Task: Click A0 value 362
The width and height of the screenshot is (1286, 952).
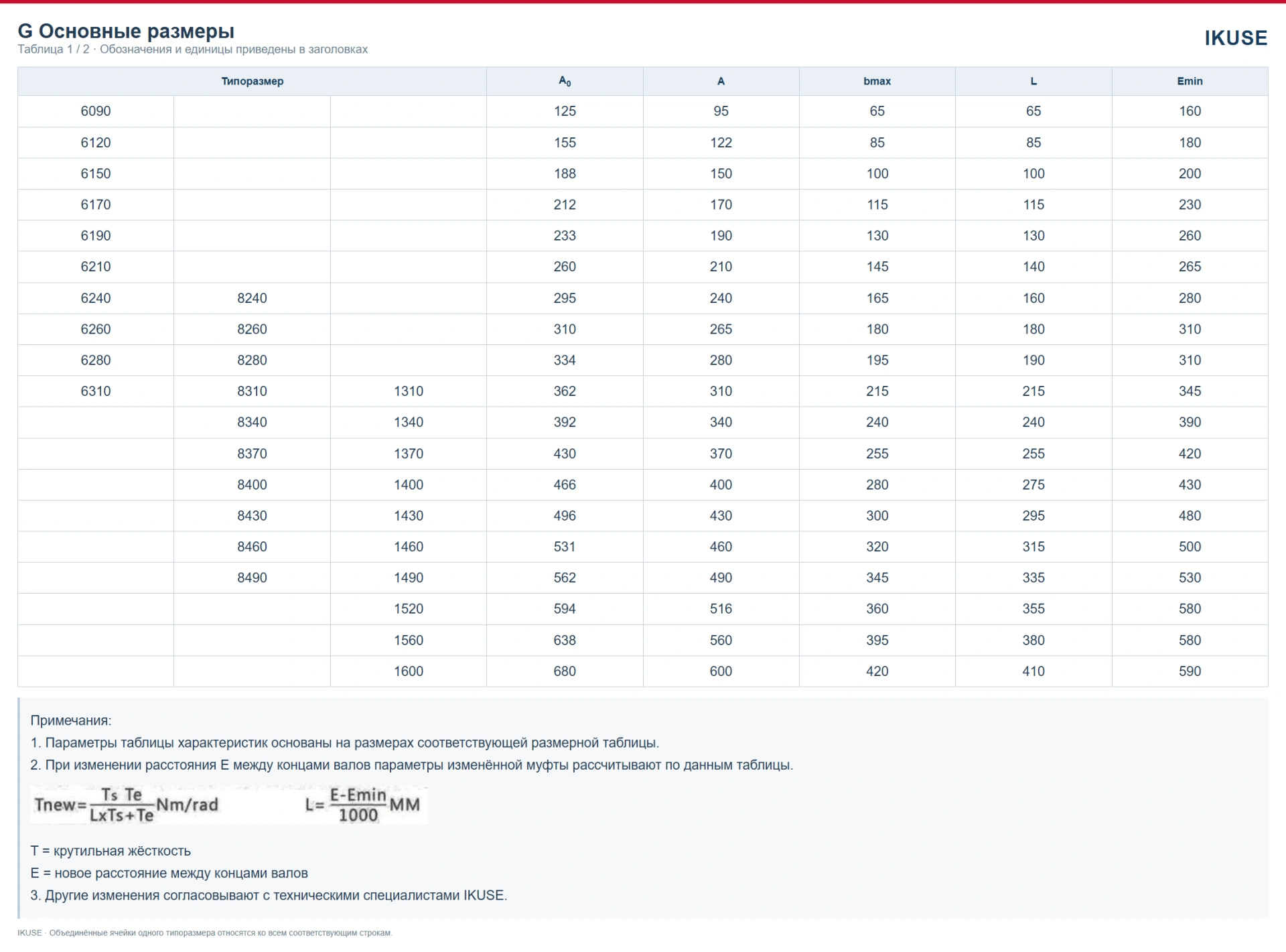Action: pos(565,391)
